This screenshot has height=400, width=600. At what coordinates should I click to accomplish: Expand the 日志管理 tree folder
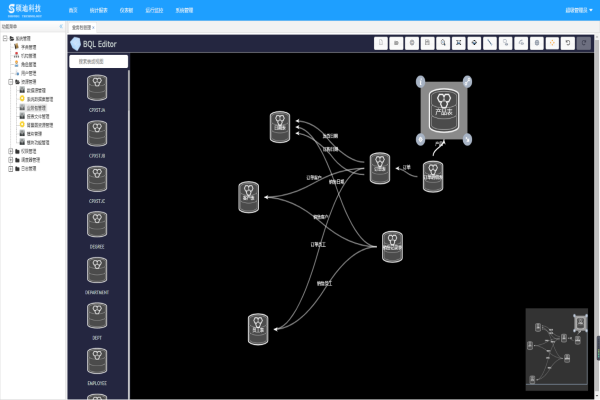[x=11, y=168]
